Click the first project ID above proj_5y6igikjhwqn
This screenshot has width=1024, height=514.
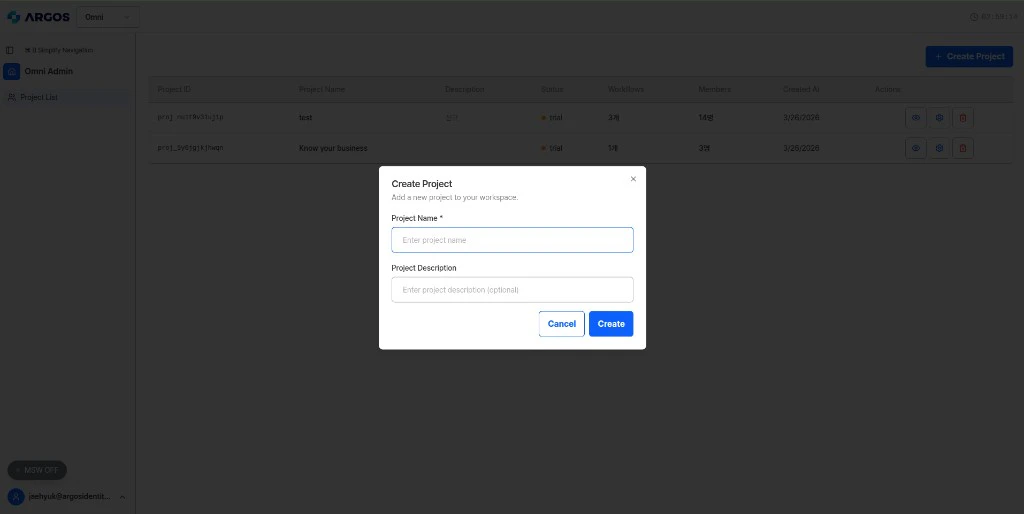tap(191, 118)
